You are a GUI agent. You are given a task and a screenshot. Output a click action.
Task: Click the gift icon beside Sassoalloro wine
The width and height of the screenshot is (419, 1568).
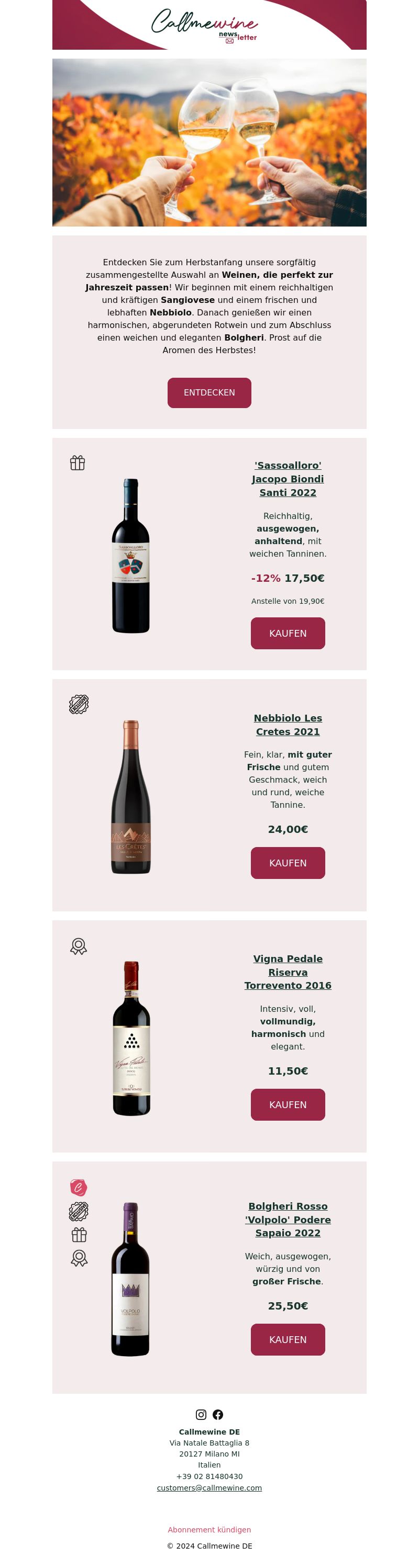pyautogui.click(x=78, y=462)
